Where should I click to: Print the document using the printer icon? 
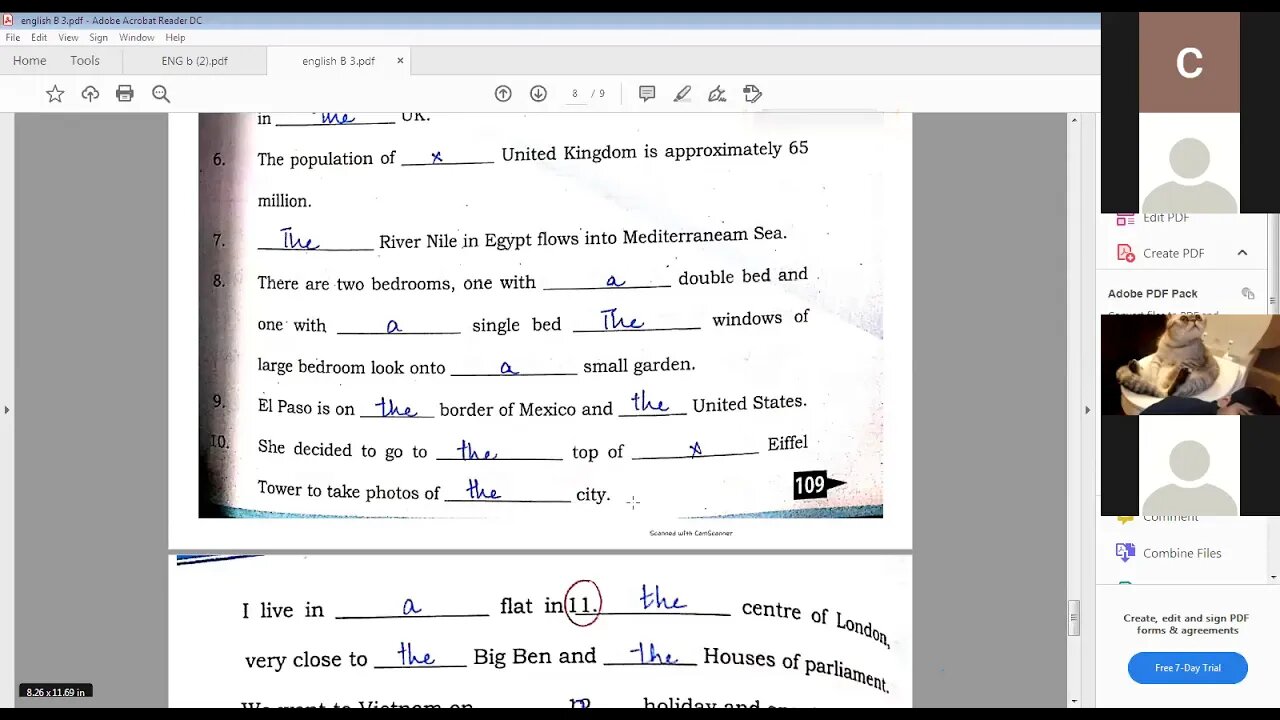(125, 94)
